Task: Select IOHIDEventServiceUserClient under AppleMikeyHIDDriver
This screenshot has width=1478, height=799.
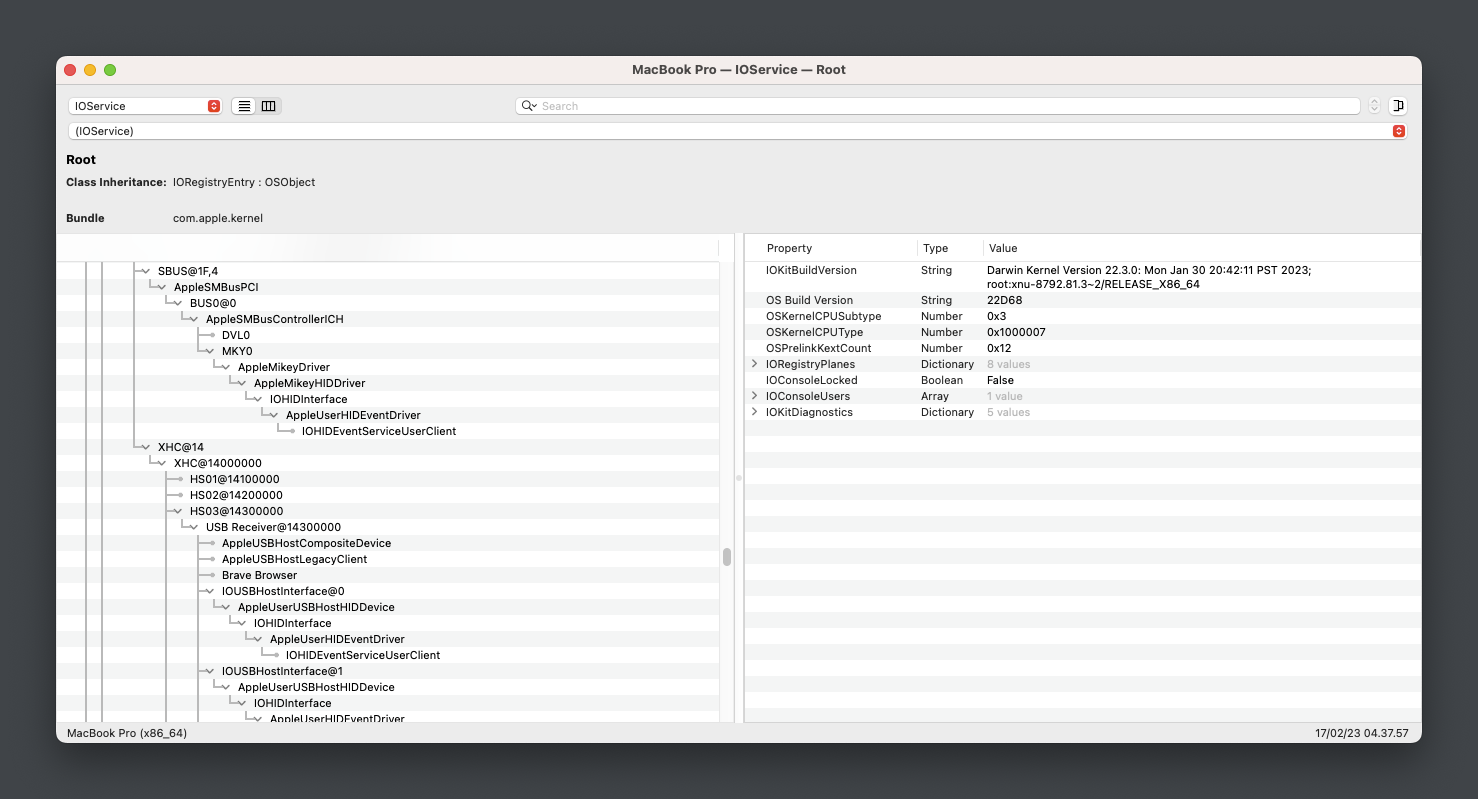Action: 379,431
